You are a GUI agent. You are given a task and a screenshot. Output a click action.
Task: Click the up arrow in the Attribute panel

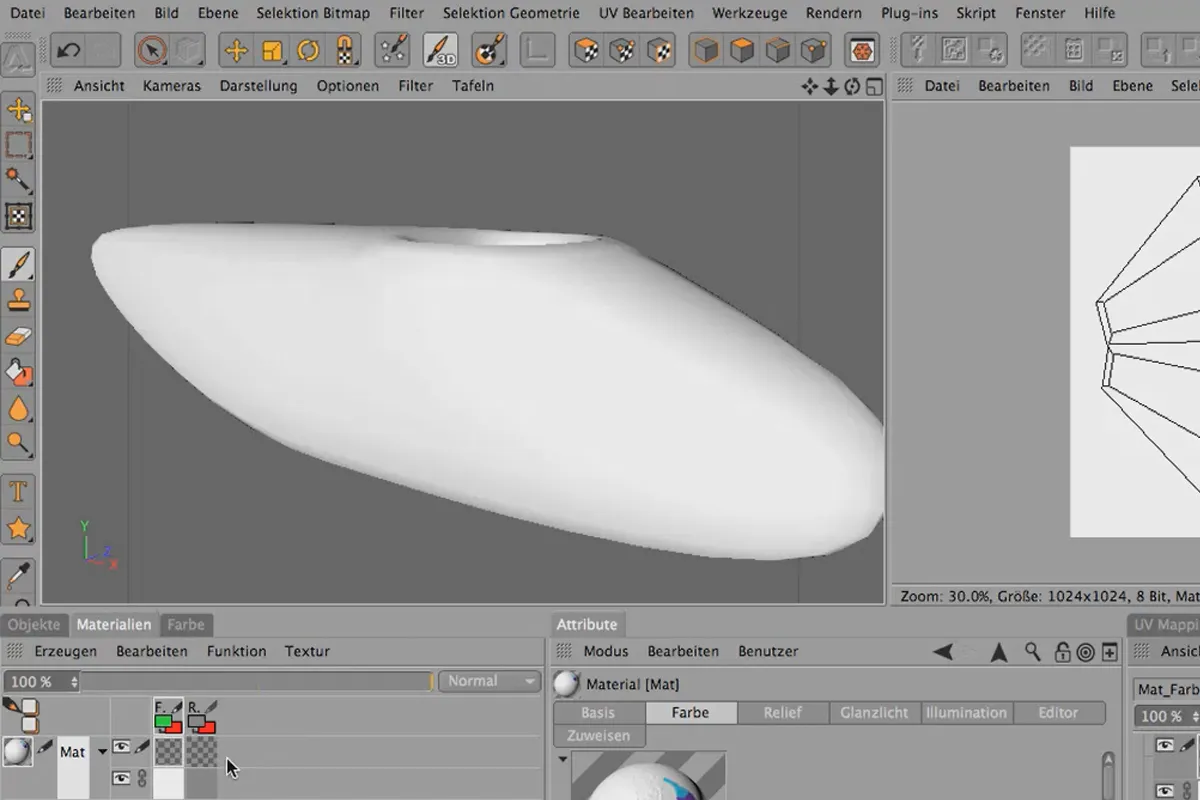tap(998, 652)
